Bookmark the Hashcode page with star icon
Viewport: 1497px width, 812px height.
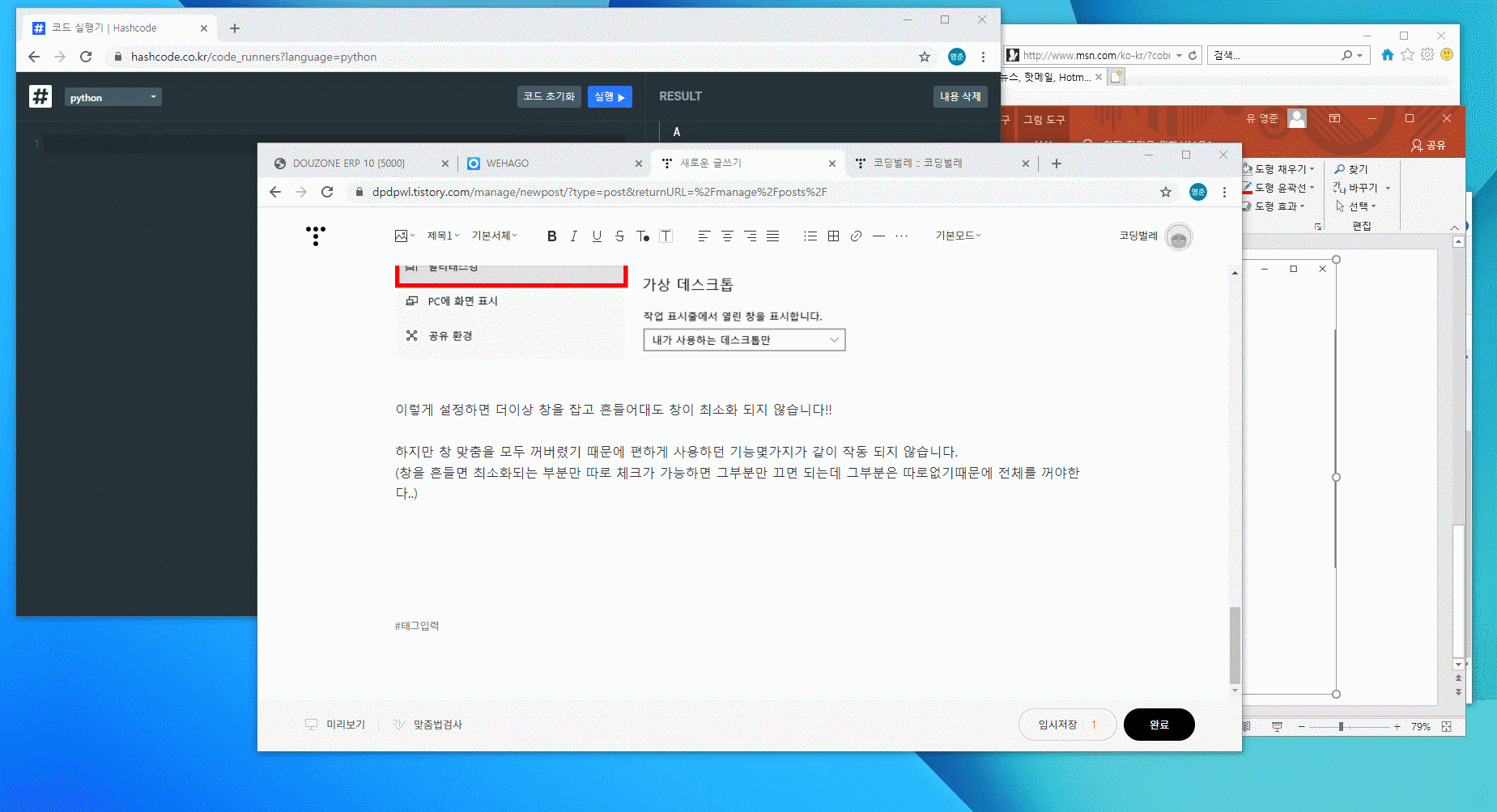pyautogui.click(x=925, y=57)
